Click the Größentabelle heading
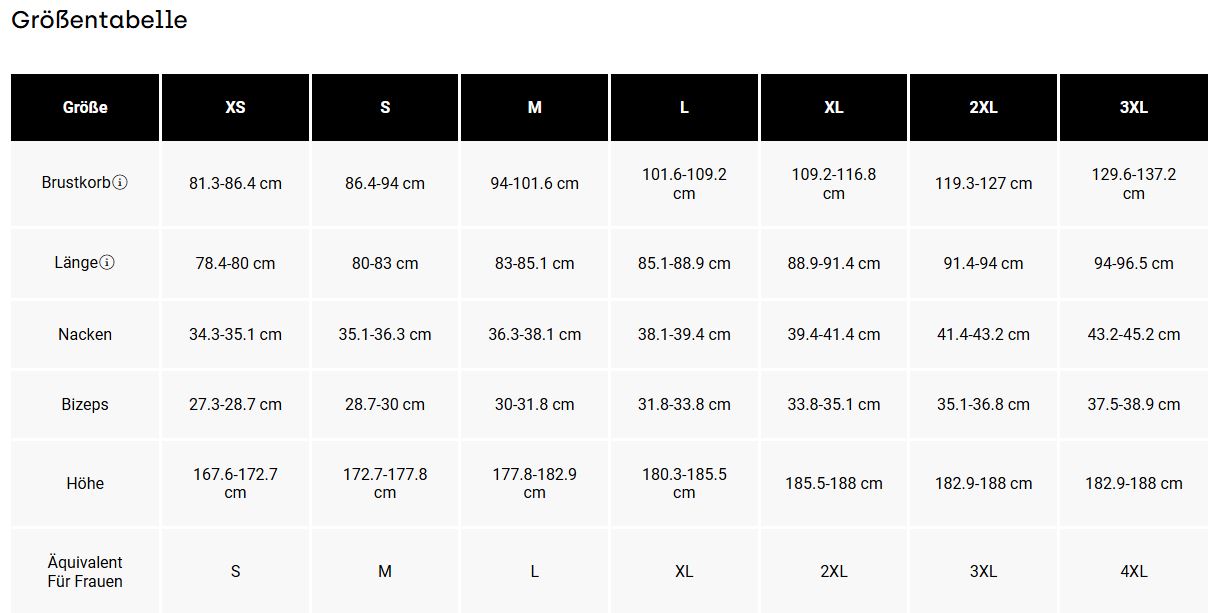Image resolution: width=1216 pixels, height=613 pixels. tap(99, 20)
